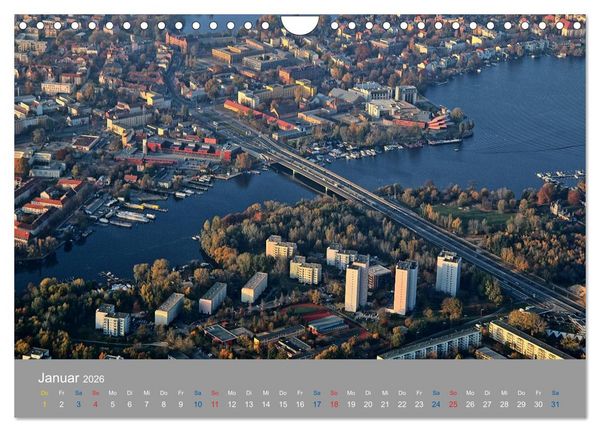Select Saturday the 17 in calendar row

click(317, 404)
